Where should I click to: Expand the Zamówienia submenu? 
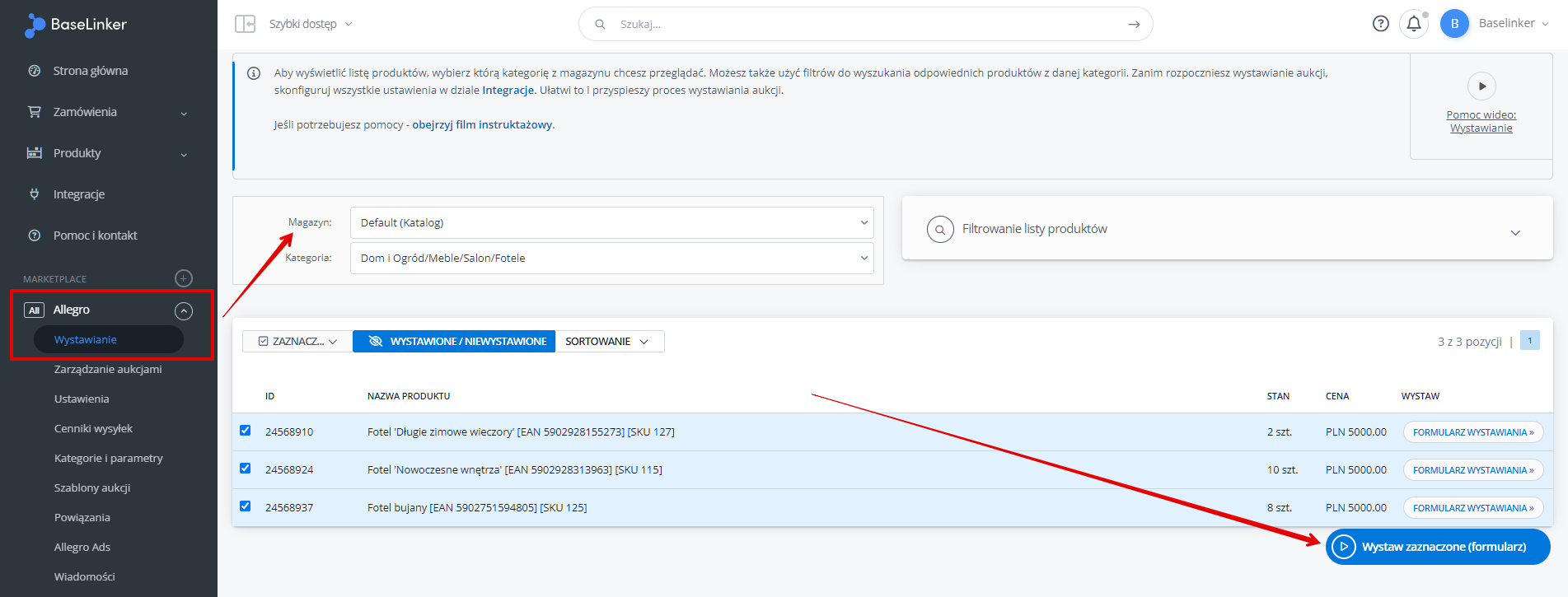184,113
